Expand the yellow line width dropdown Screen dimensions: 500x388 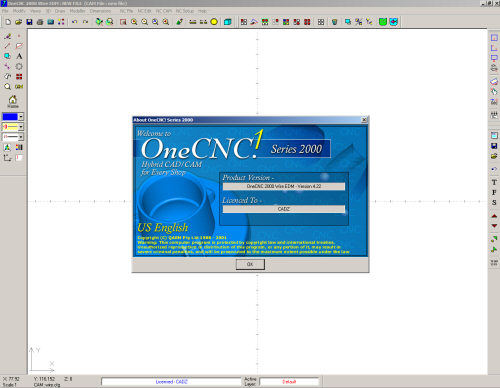pyautogui.click(x=21, y=127)
